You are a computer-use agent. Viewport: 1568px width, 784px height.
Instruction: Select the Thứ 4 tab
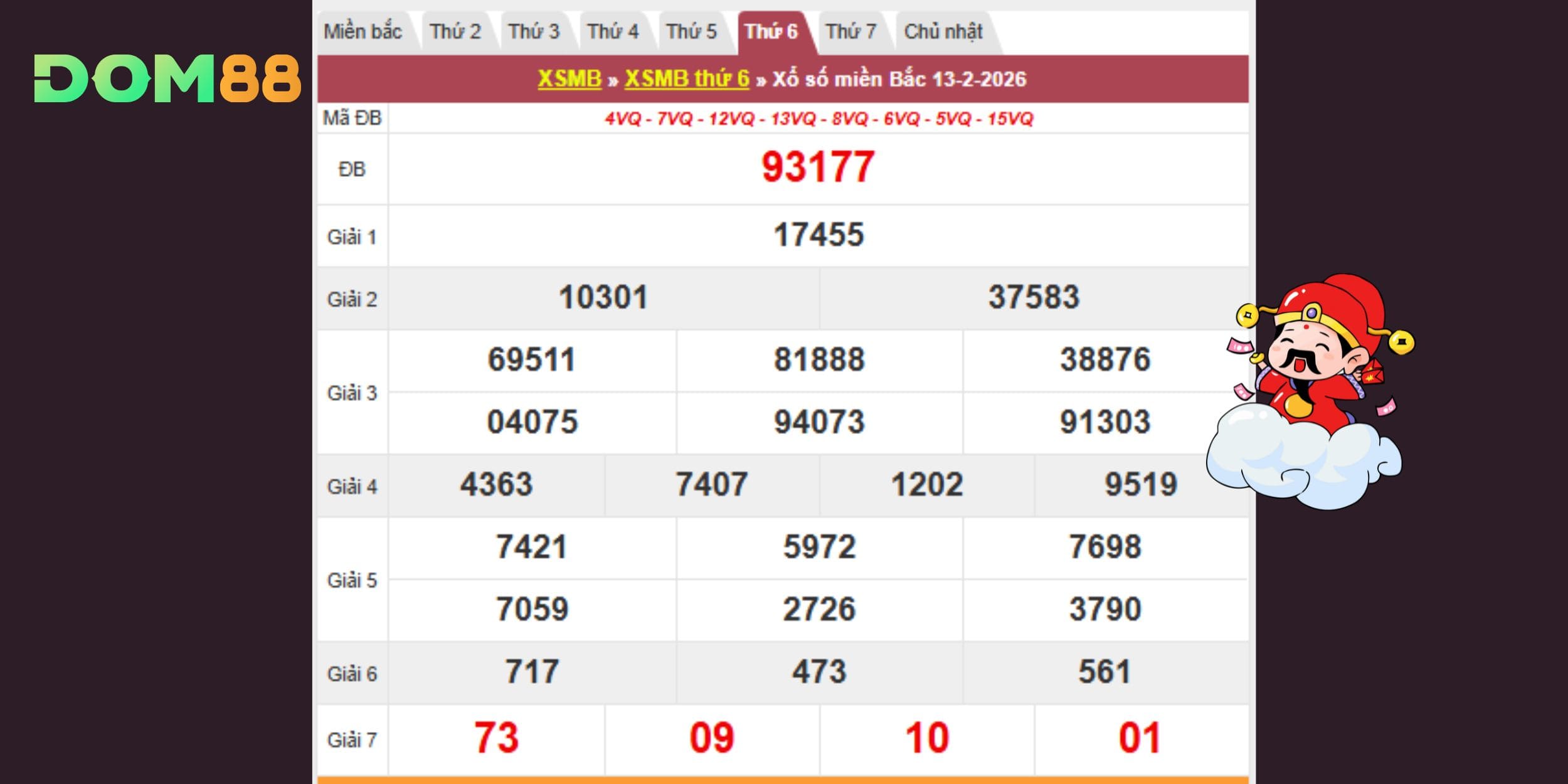613,31
